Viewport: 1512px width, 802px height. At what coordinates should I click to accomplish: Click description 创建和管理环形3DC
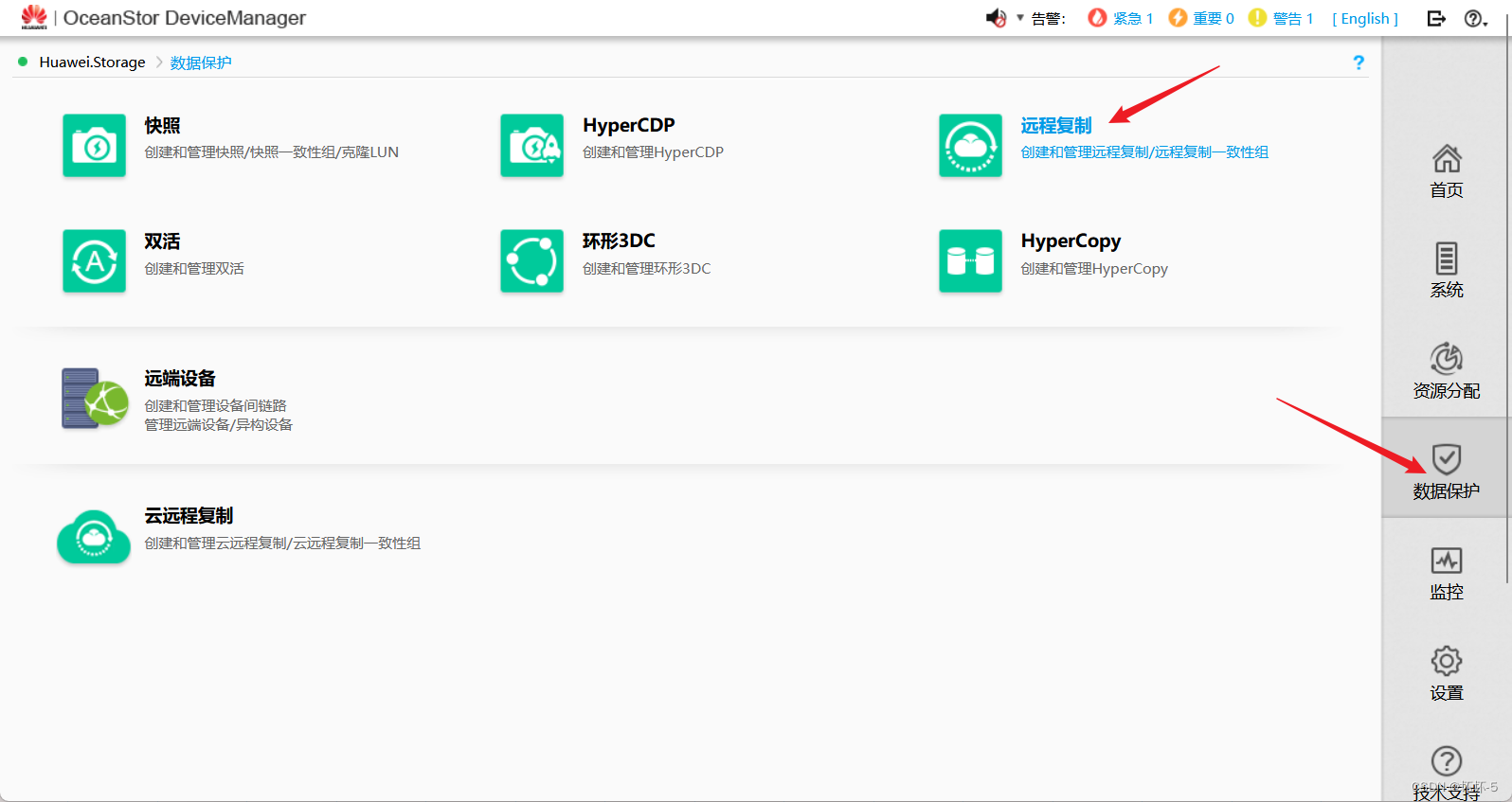(646, 269)
